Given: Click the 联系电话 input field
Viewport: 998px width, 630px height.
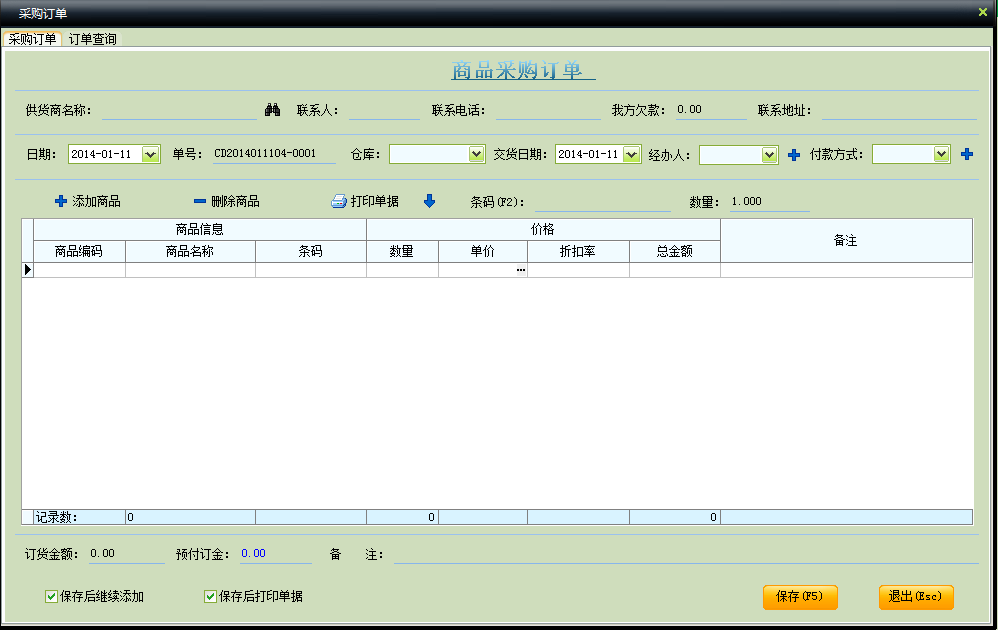Looking at the screenshot, I should click(548, 110).
